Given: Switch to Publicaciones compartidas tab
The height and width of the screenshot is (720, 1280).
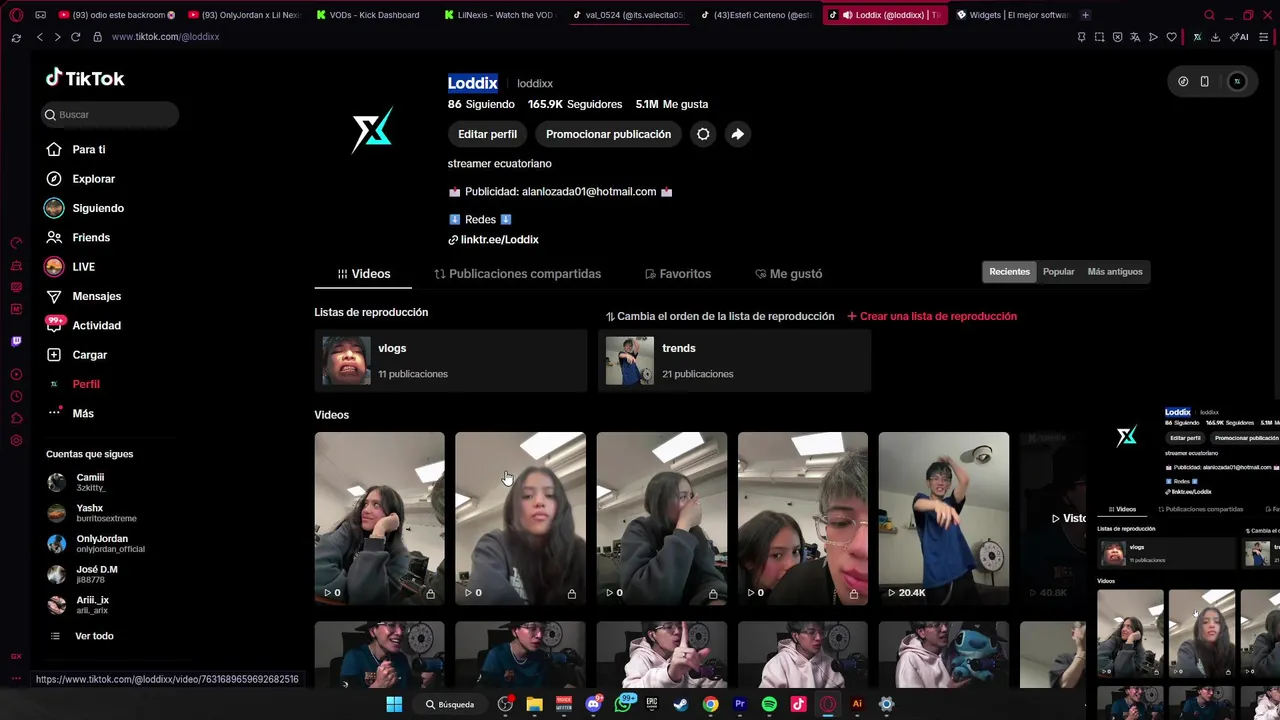Looking at the screenshot, I should 517,274.
